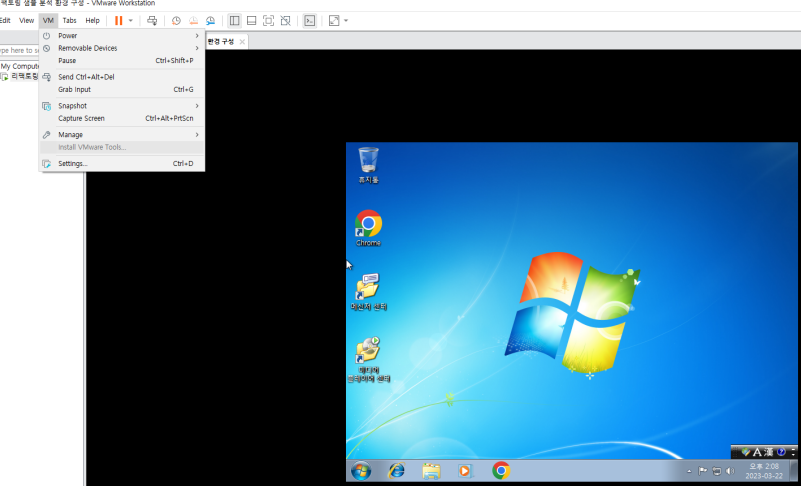
Task: Open the stretch display dropdown arrow
Action: point(346,20)
